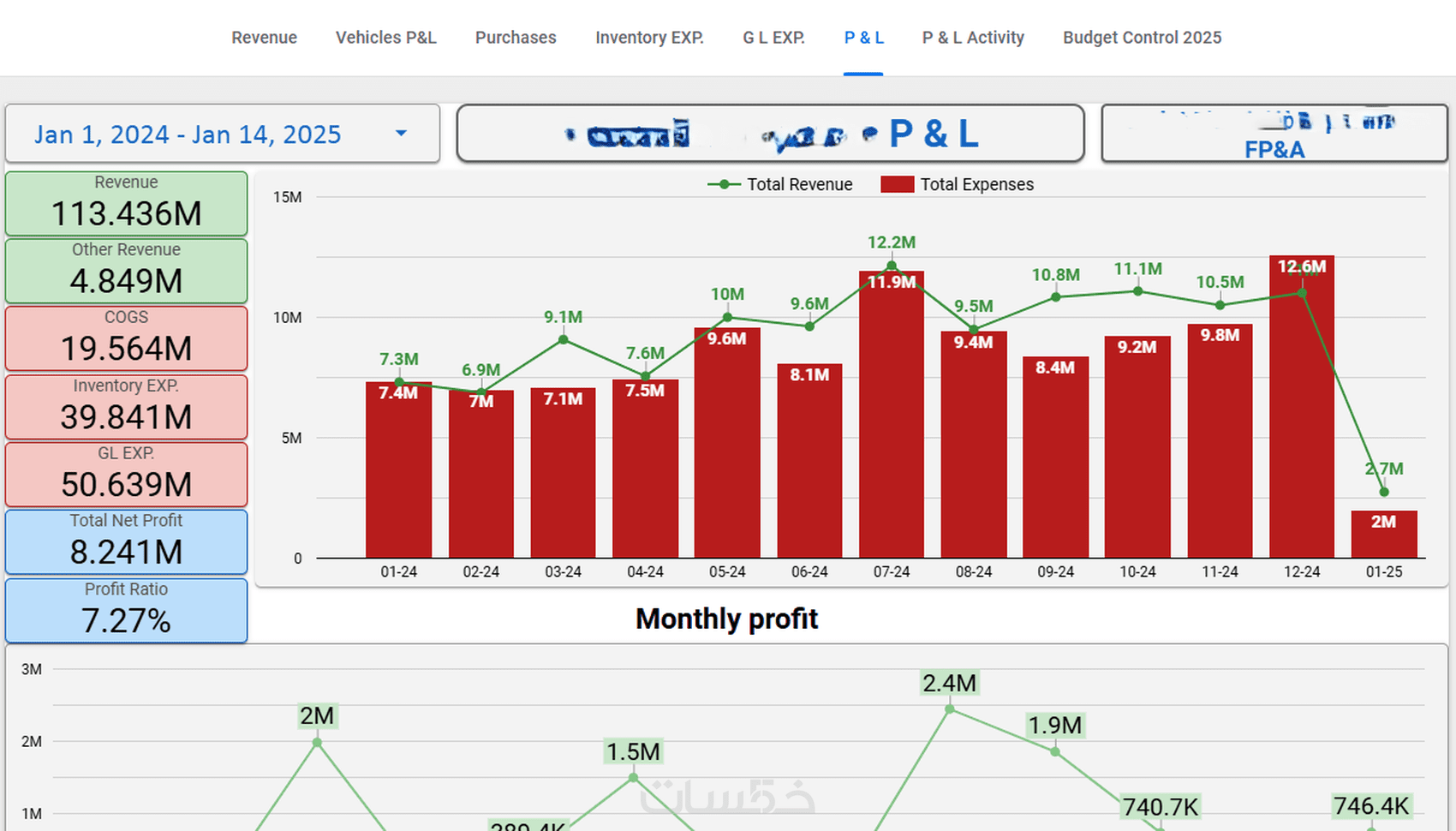Click the Profit Ratio 7.27% scorecard

point(127,611)
